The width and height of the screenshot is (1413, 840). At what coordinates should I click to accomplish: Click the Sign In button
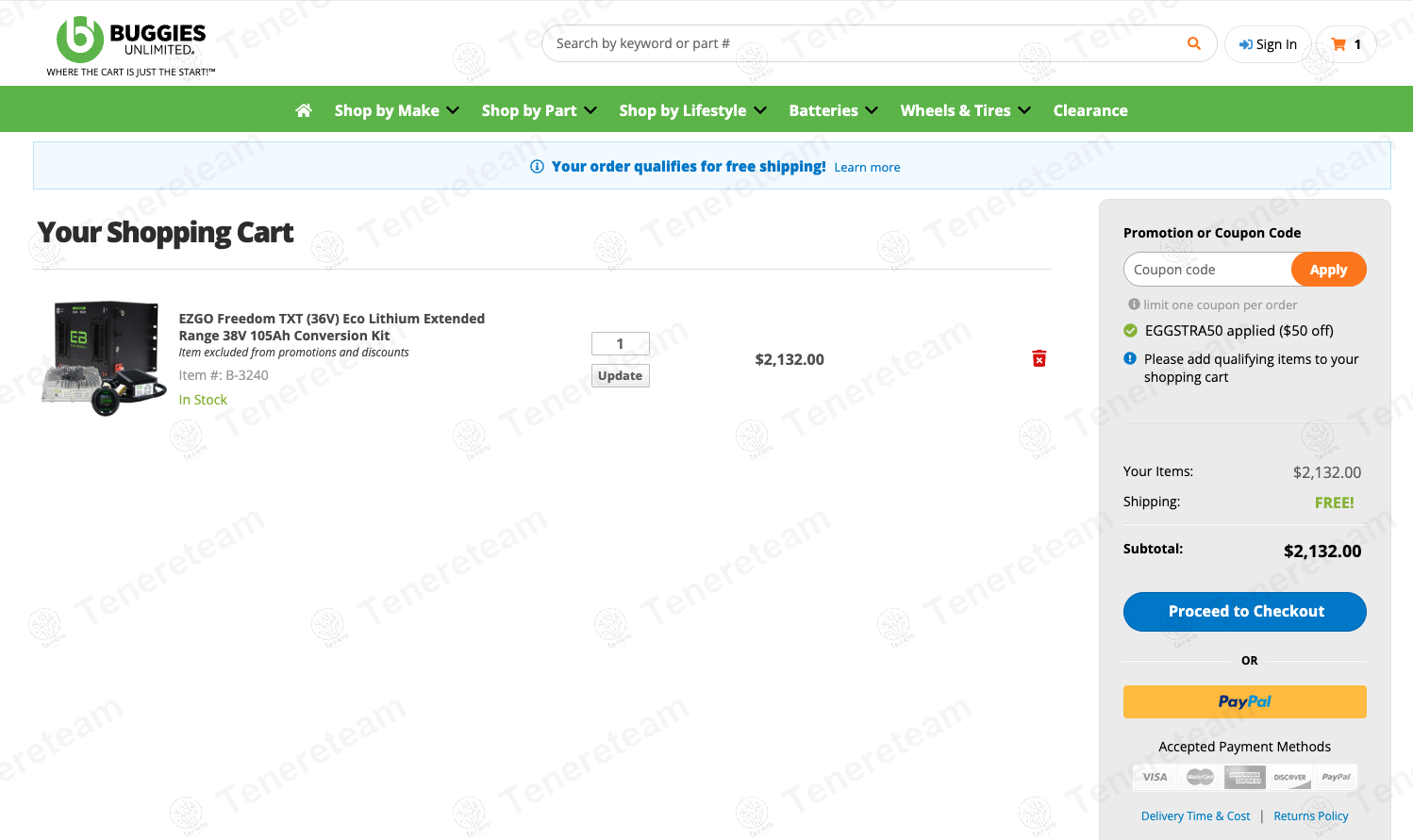coord(1268,44)
